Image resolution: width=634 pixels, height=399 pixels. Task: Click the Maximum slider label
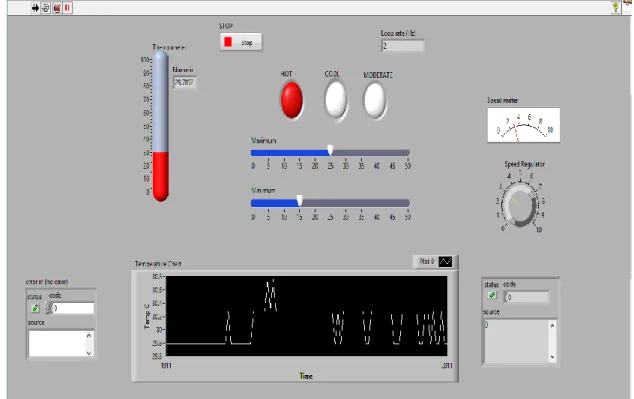click(263, 140)
